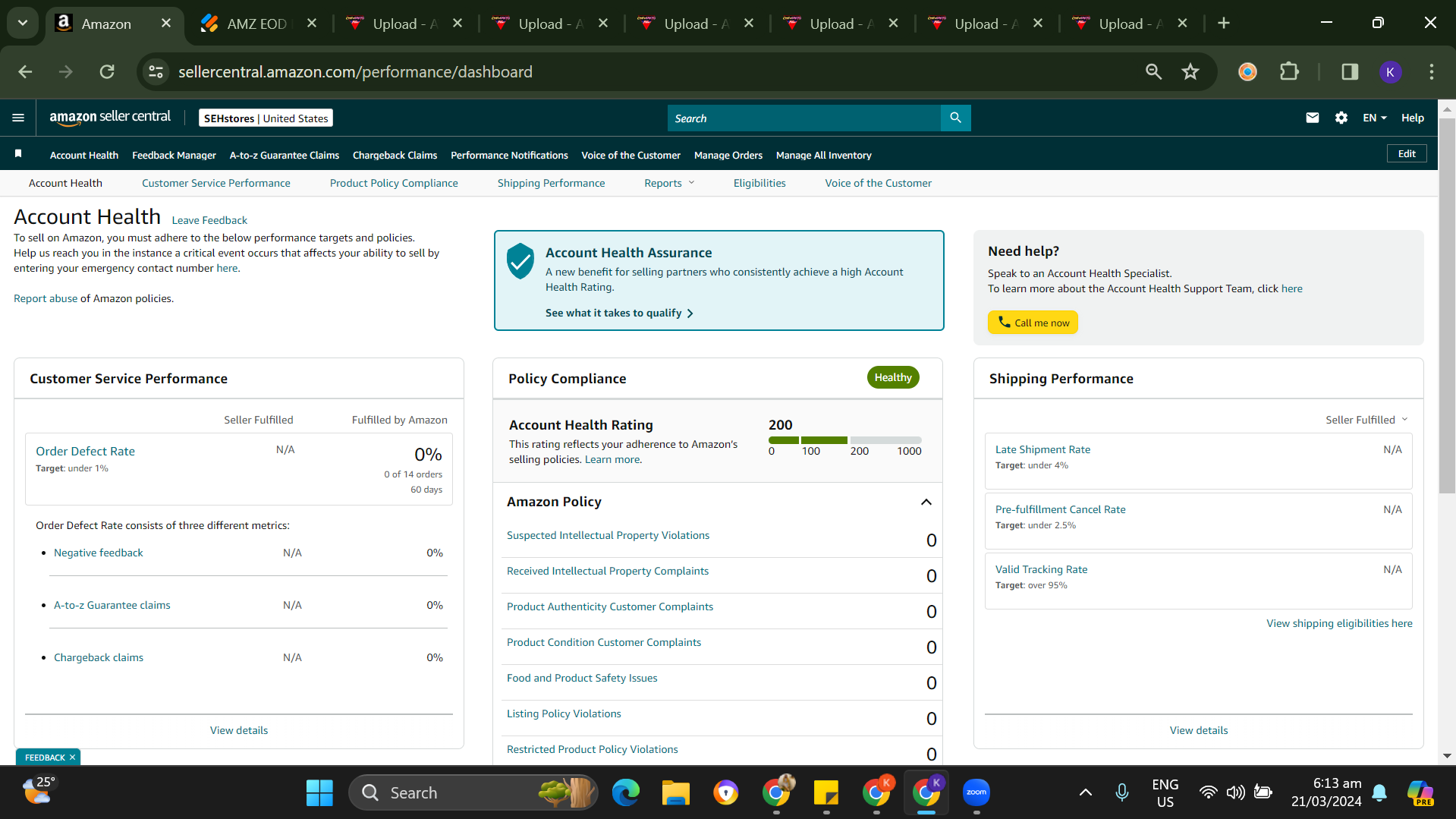1456x819 pixels.
Task: Click the Call me now phone button
Action: point(1033,323)
